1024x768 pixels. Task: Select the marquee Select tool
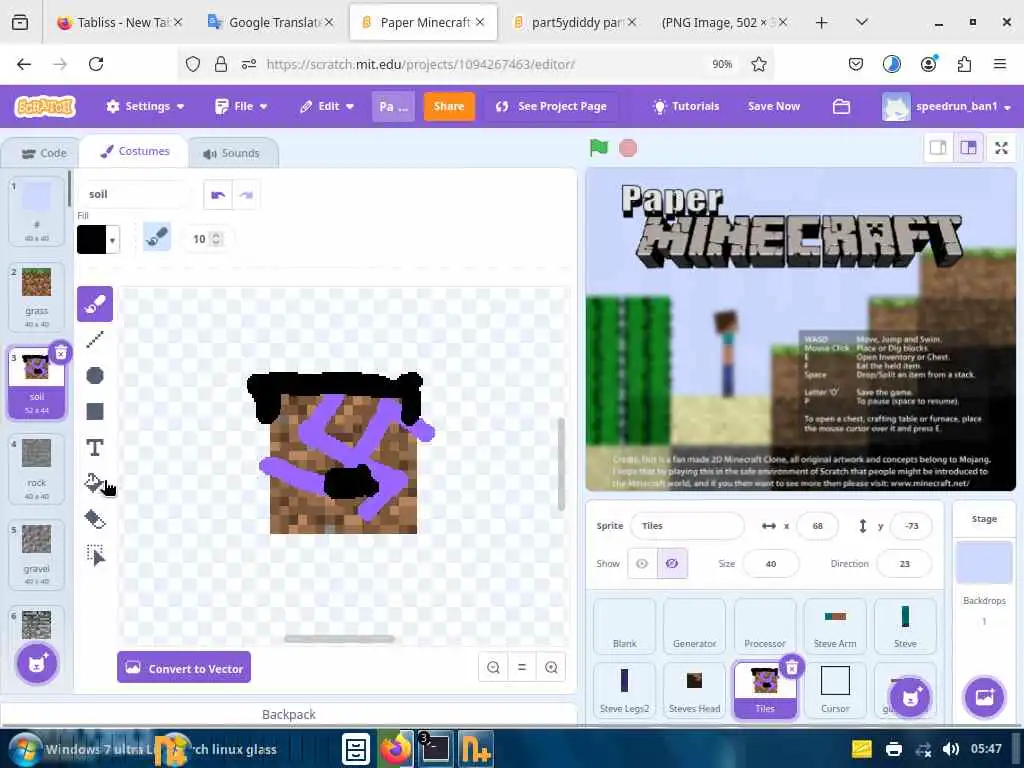95,555
